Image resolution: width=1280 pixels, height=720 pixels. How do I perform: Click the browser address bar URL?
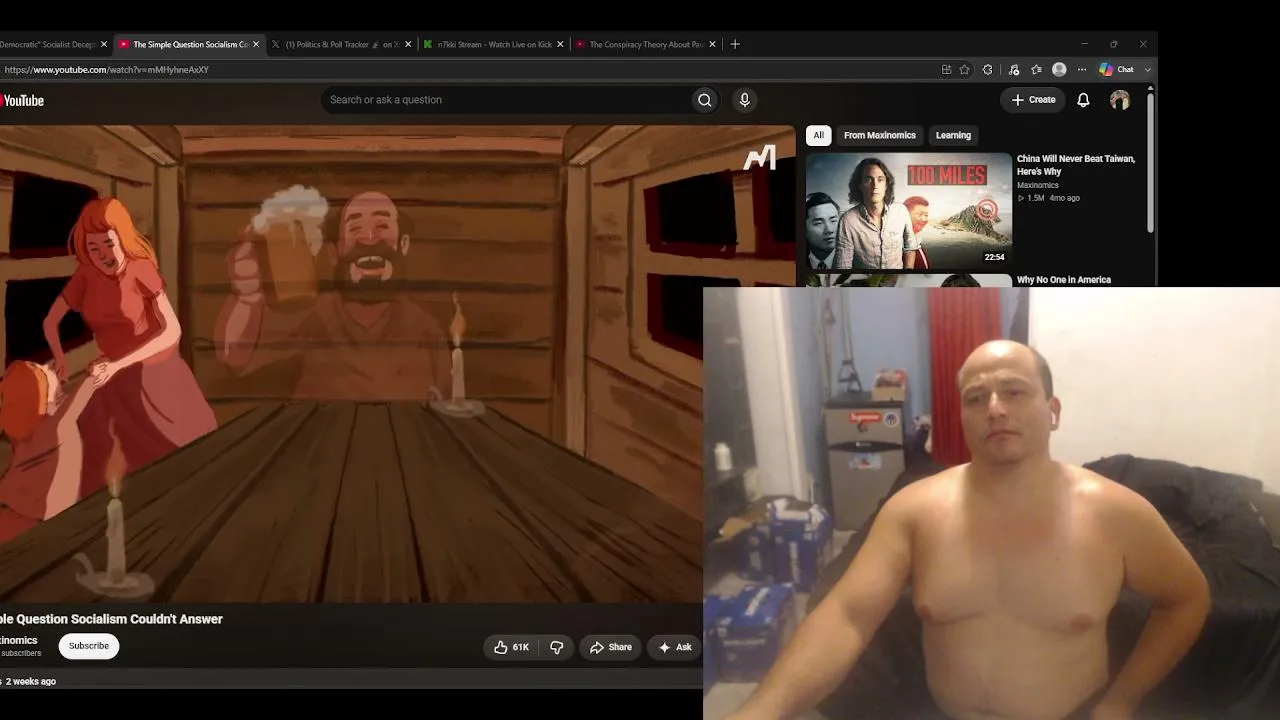pos(106,70)
